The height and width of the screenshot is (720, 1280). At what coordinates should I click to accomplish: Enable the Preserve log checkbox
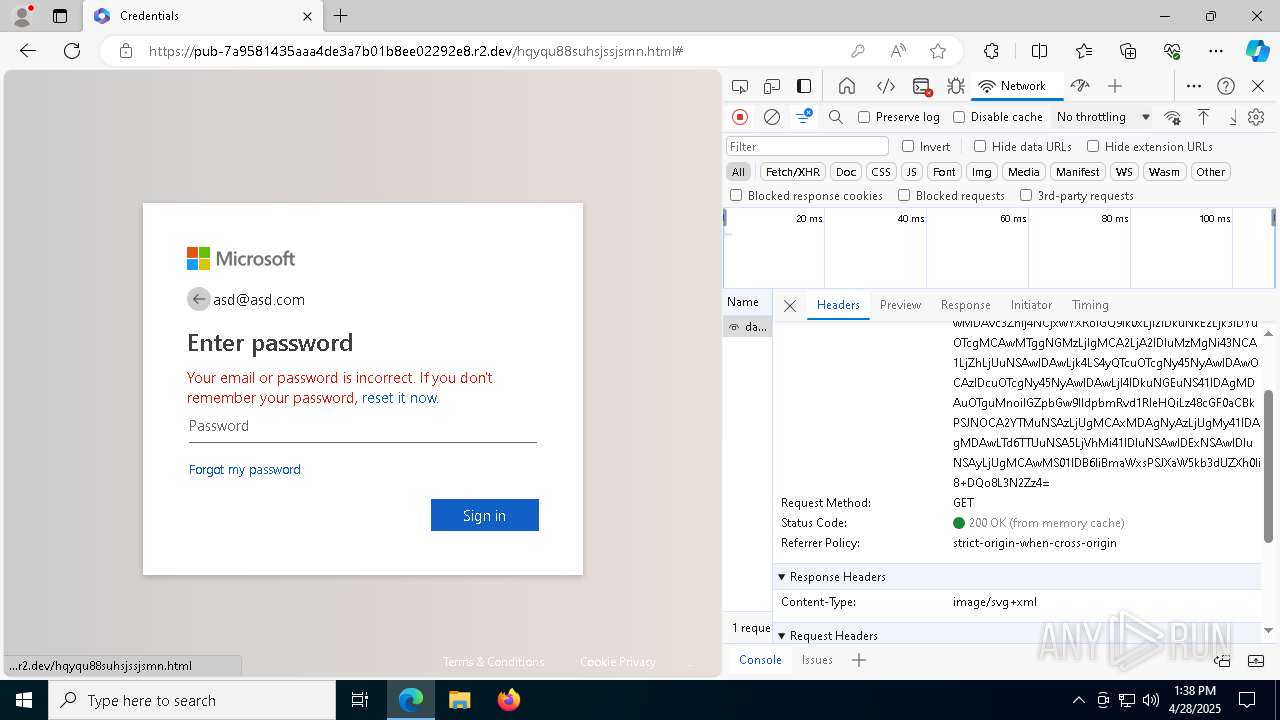coord(864,117)
